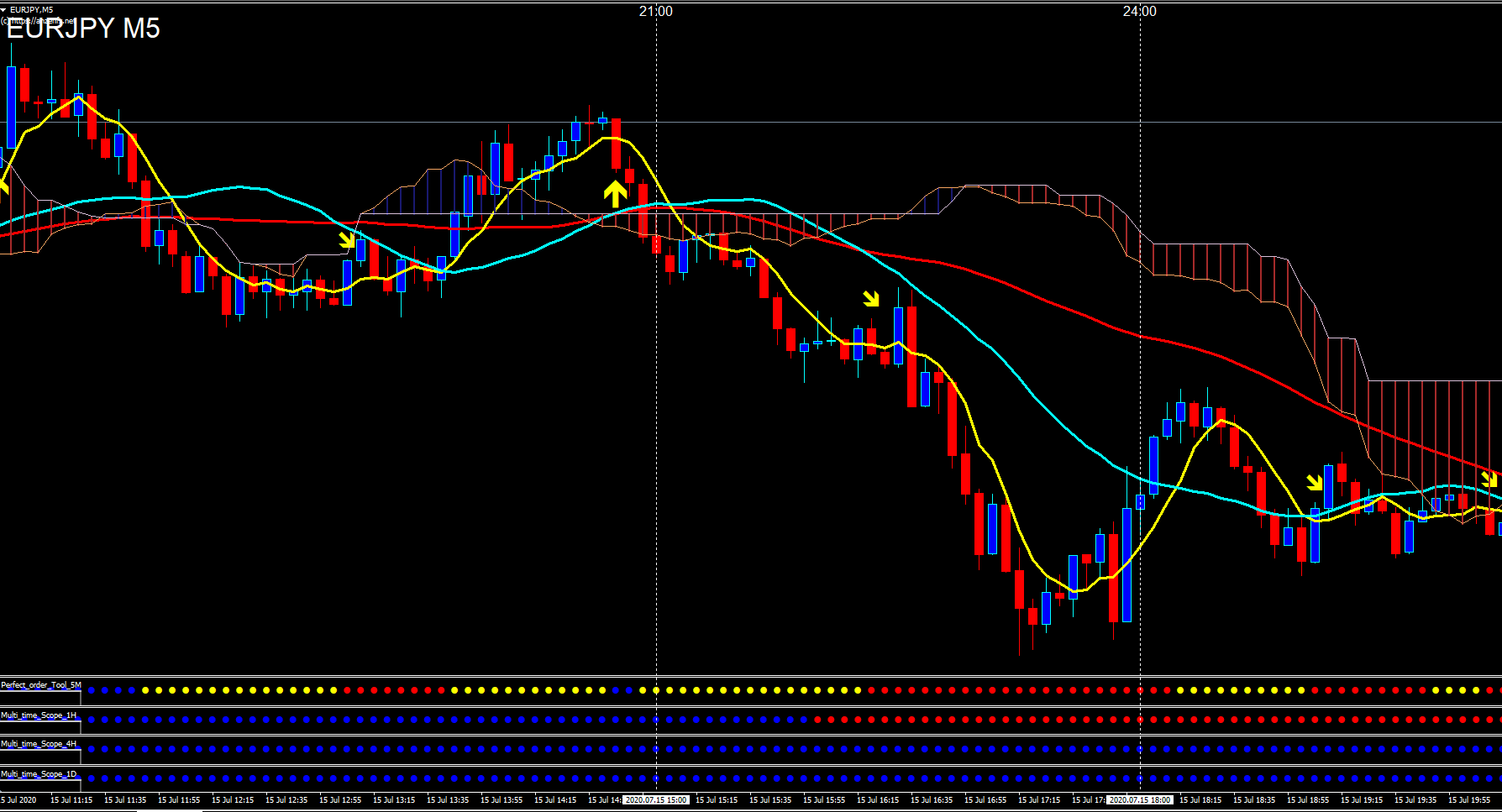1502x812 pixels.
Task: Select the Multi_time_Scope_4H indicator label
Action: tap(39, 744)
